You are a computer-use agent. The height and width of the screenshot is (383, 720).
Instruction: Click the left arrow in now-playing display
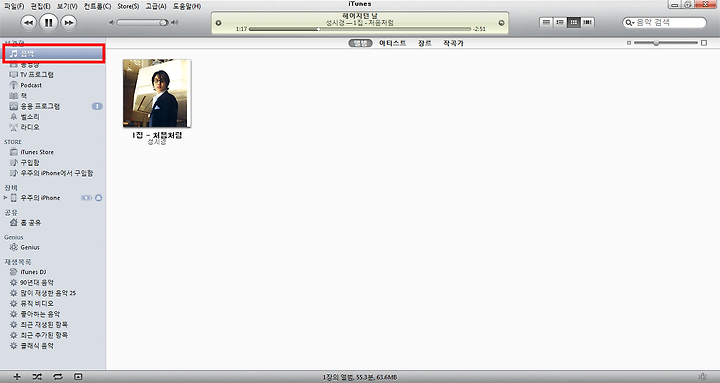click(219, 23)
